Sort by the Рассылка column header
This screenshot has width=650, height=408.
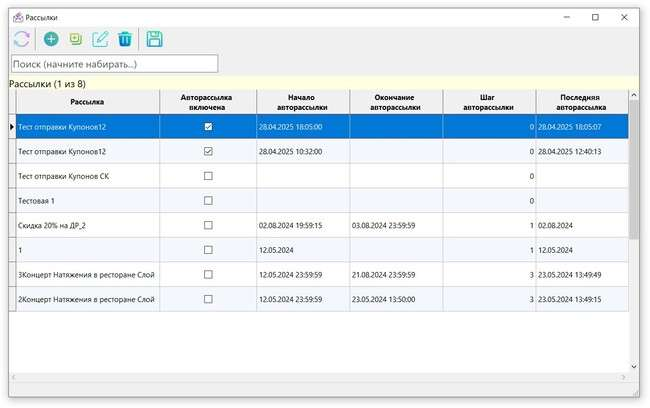[87, 102]
